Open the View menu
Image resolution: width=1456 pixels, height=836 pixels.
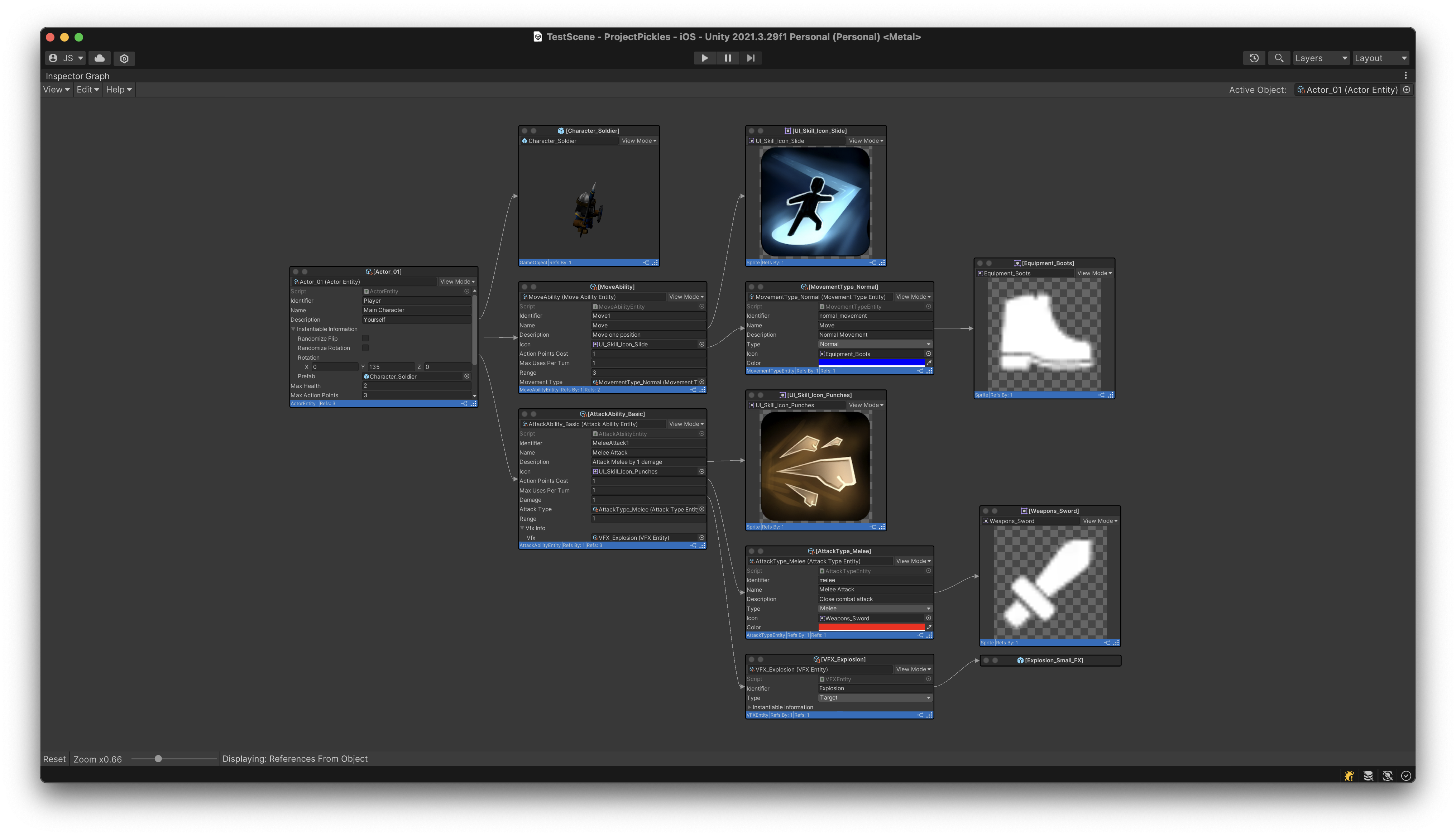(x=56, y=90)
